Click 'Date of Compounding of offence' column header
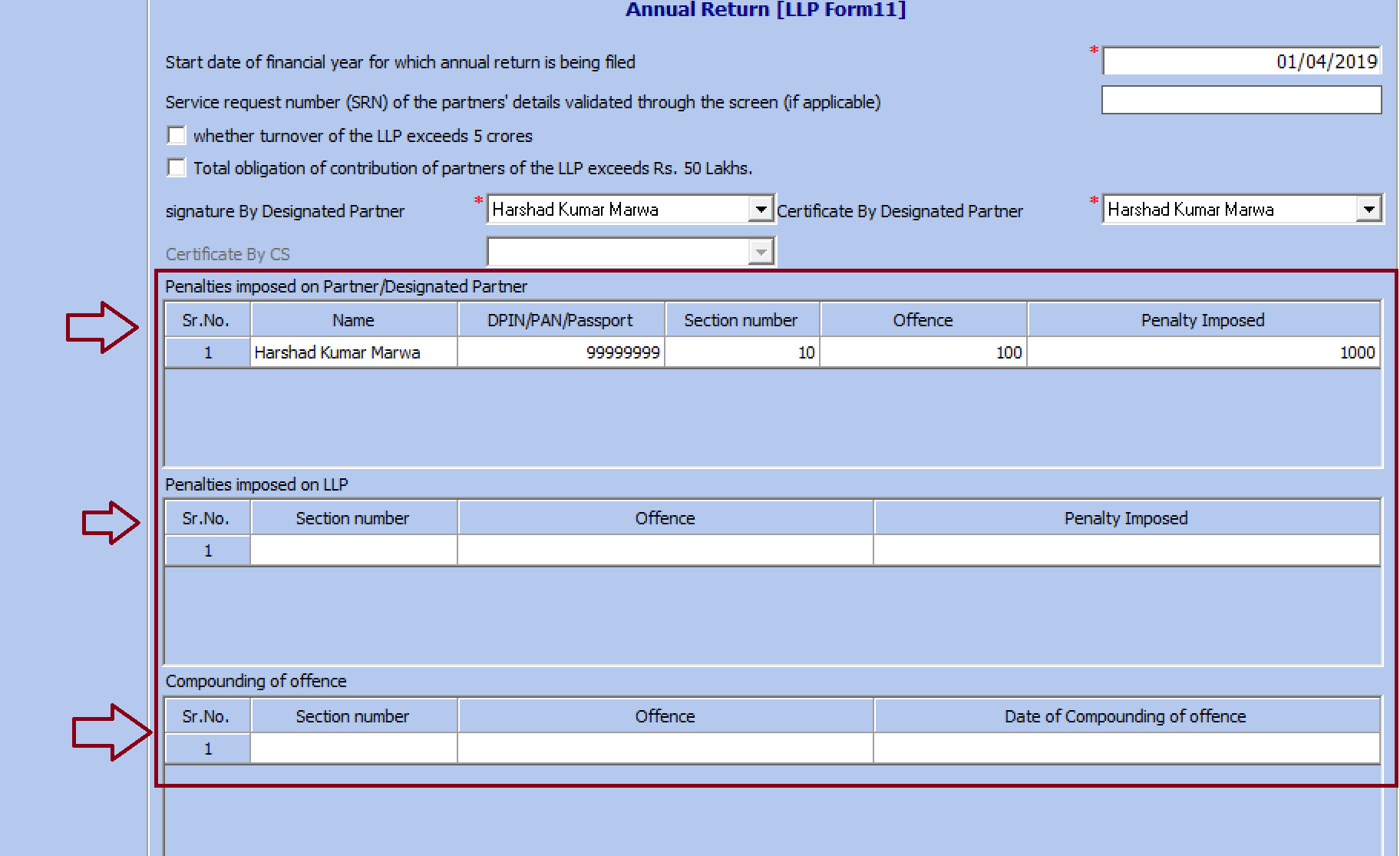The width and height of the screenshot is (1400, 856). click(x=1127, y=716)
